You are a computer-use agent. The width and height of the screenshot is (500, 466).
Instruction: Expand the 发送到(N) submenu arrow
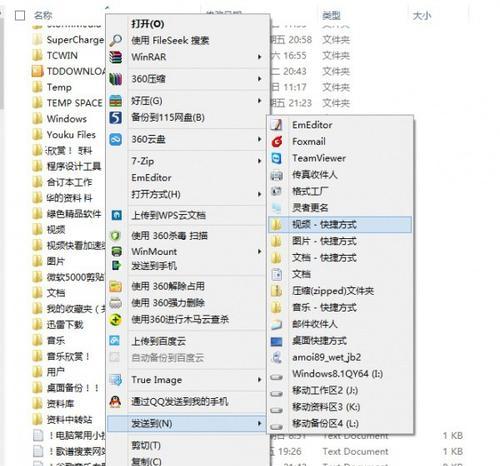[x=260, y=424]
